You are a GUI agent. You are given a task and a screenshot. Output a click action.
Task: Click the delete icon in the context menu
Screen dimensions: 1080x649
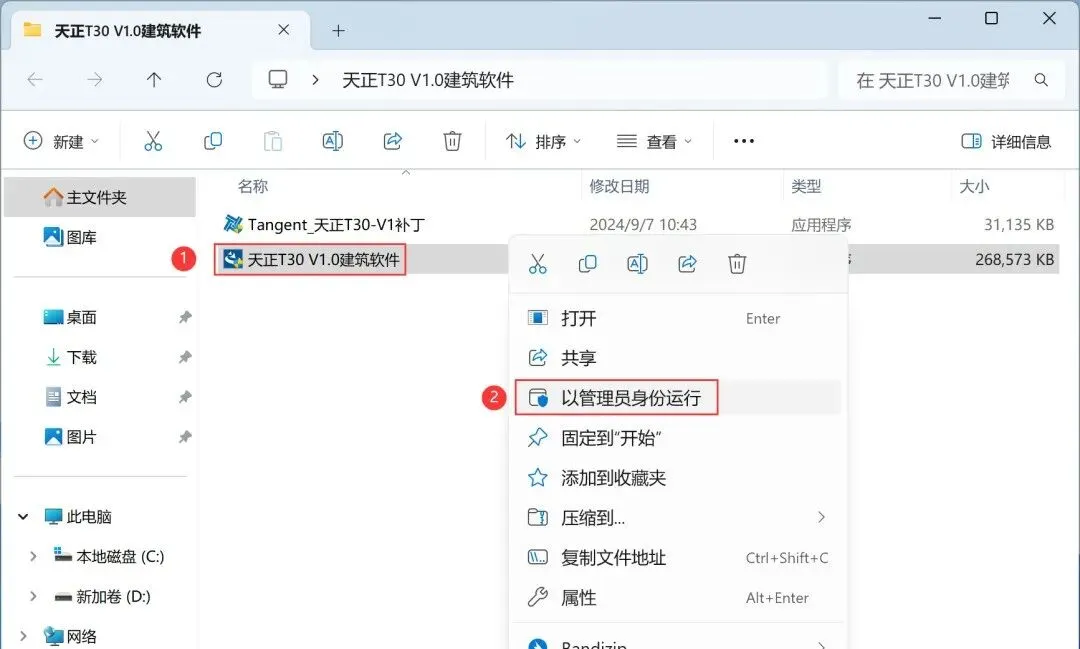737,264
